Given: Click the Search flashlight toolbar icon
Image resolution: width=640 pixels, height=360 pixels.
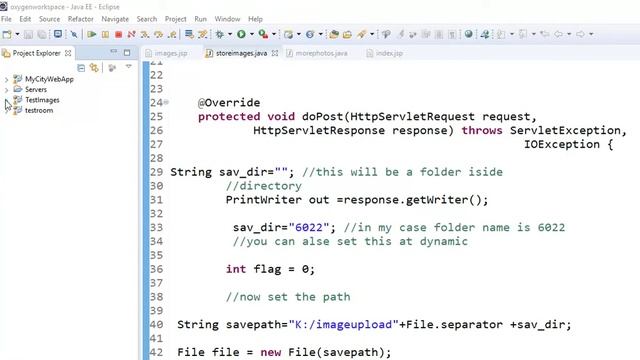Looking at the screenshot, I should tap(362, 34).
